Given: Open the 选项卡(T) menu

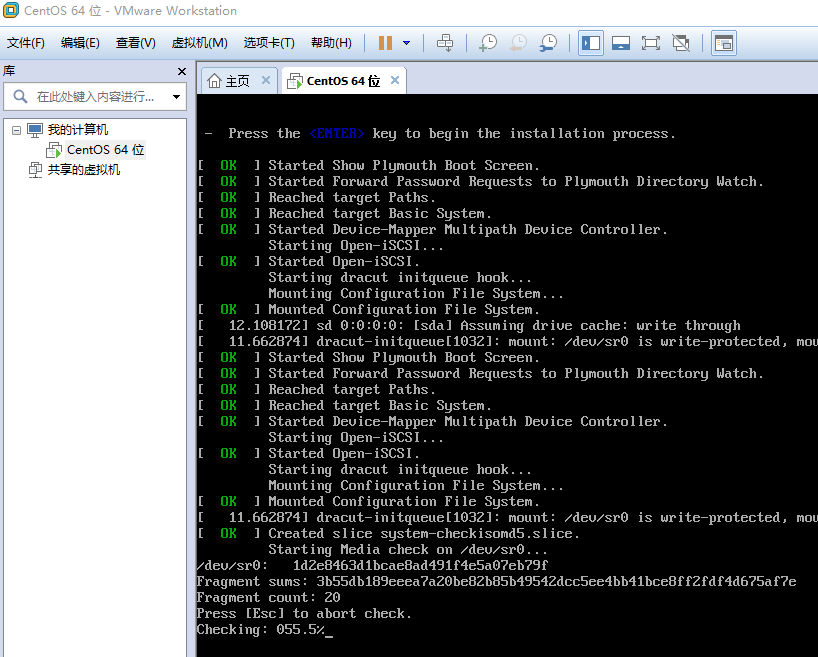Looking at the screenshot, I should pos(269,43).
